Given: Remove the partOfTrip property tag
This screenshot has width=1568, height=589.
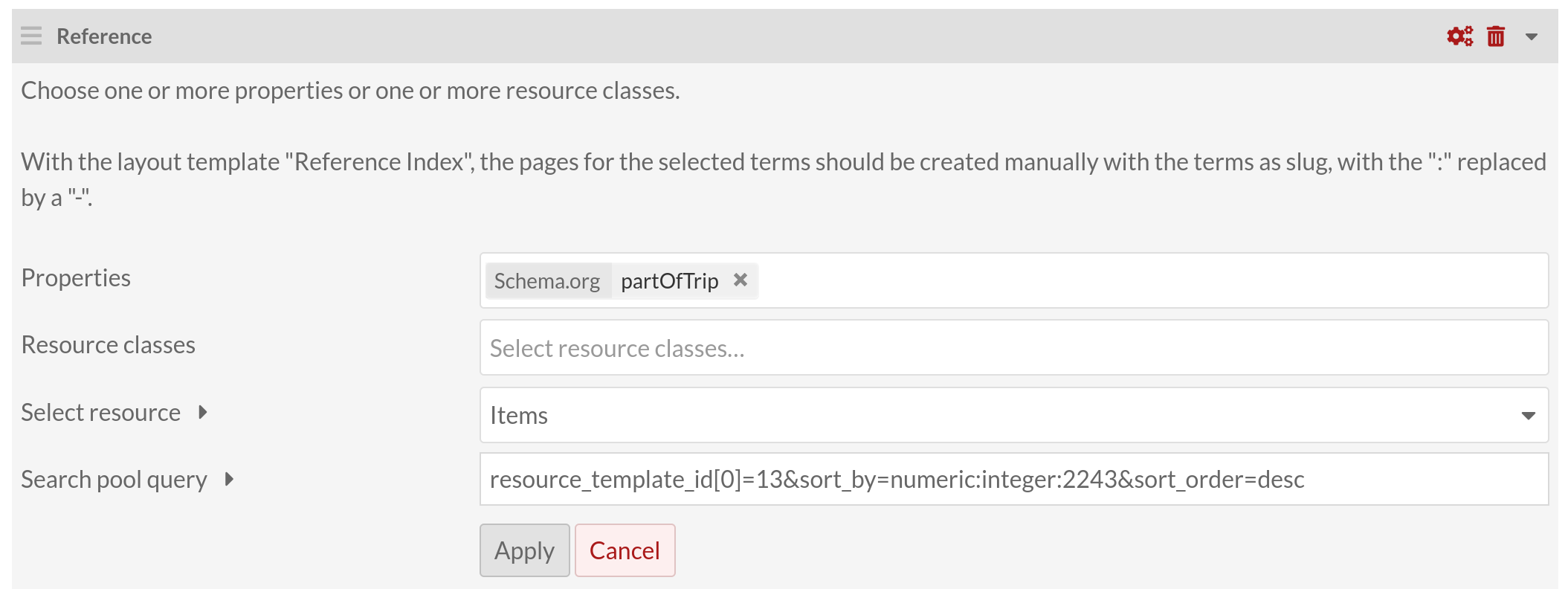Looking at the screenshot, I should tap(741, 280).
